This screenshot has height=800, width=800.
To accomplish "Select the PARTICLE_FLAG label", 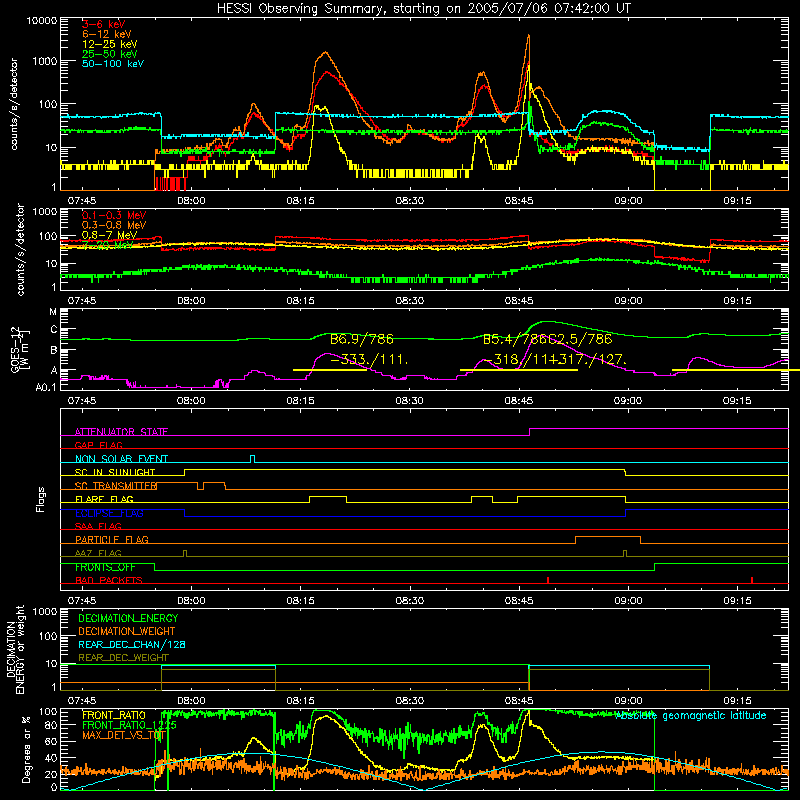I will tap(112, 539).
